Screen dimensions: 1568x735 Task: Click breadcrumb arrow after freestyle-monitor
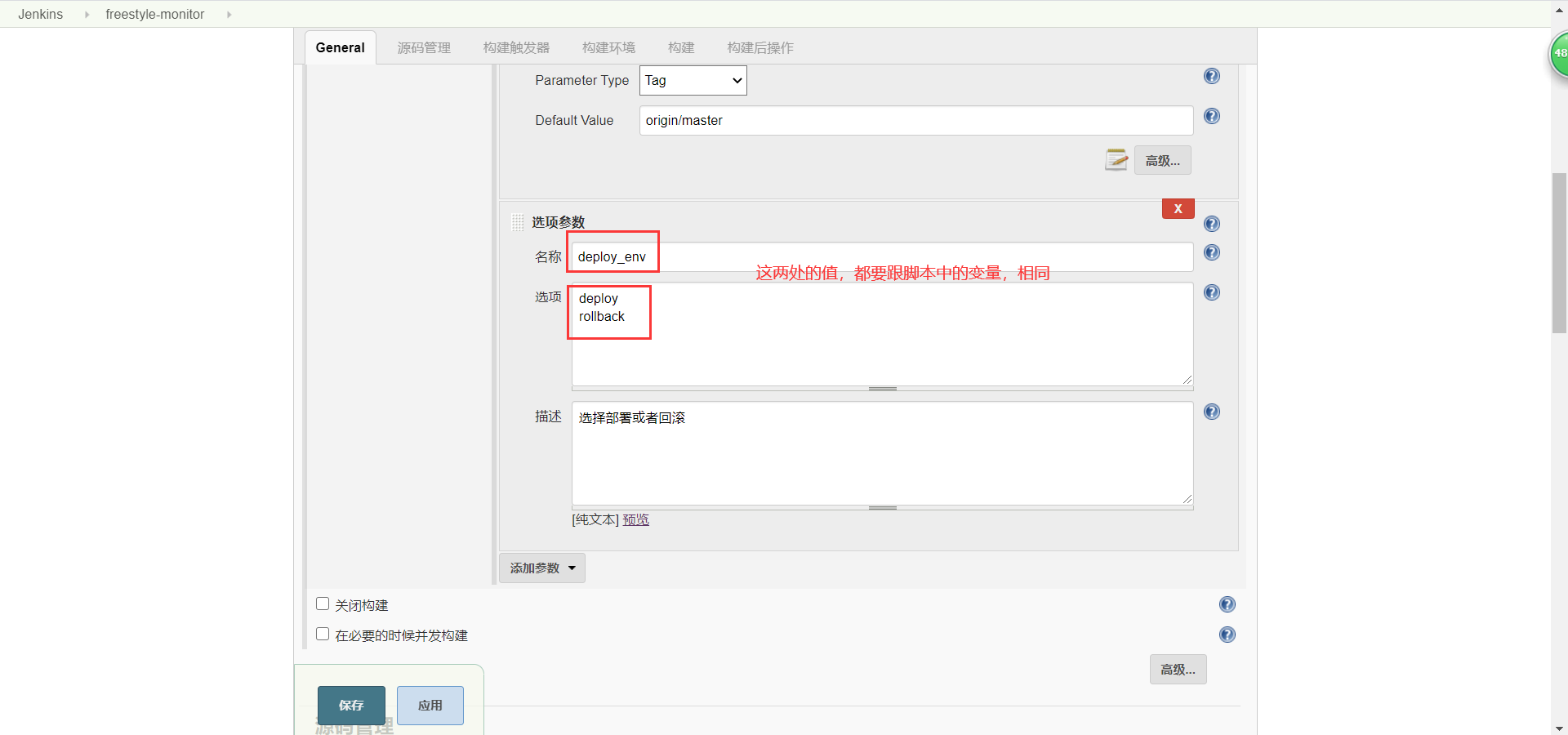[229, 15]
